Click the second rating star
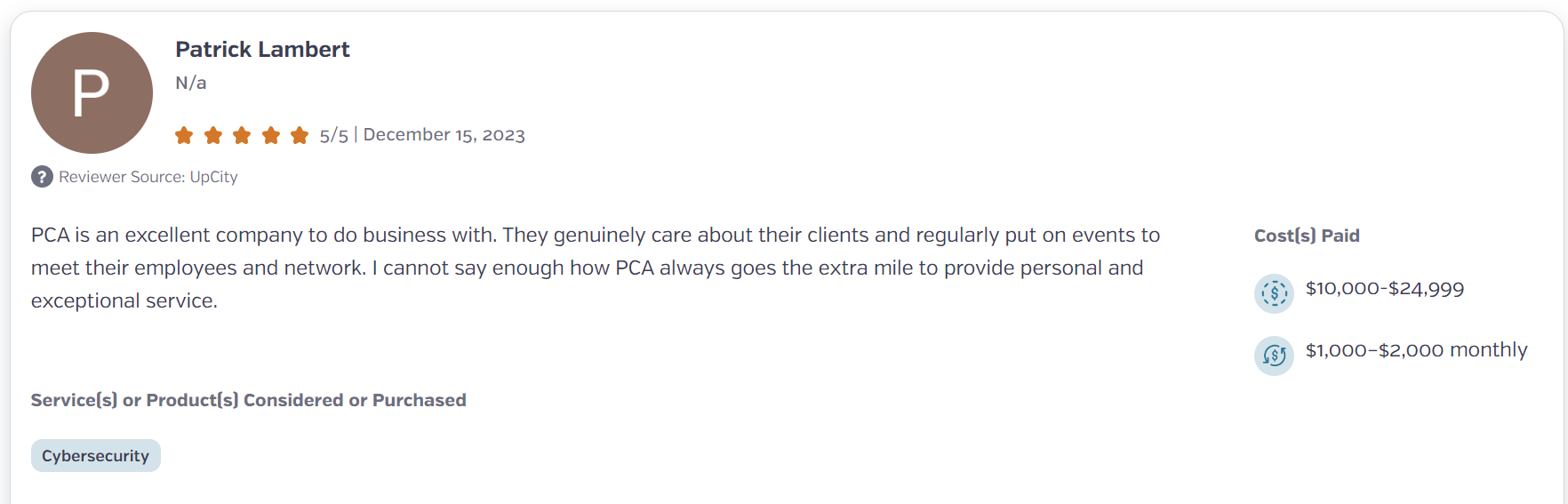The height and width of the screenshot is (504, 1568). click(x=213, y=135)
